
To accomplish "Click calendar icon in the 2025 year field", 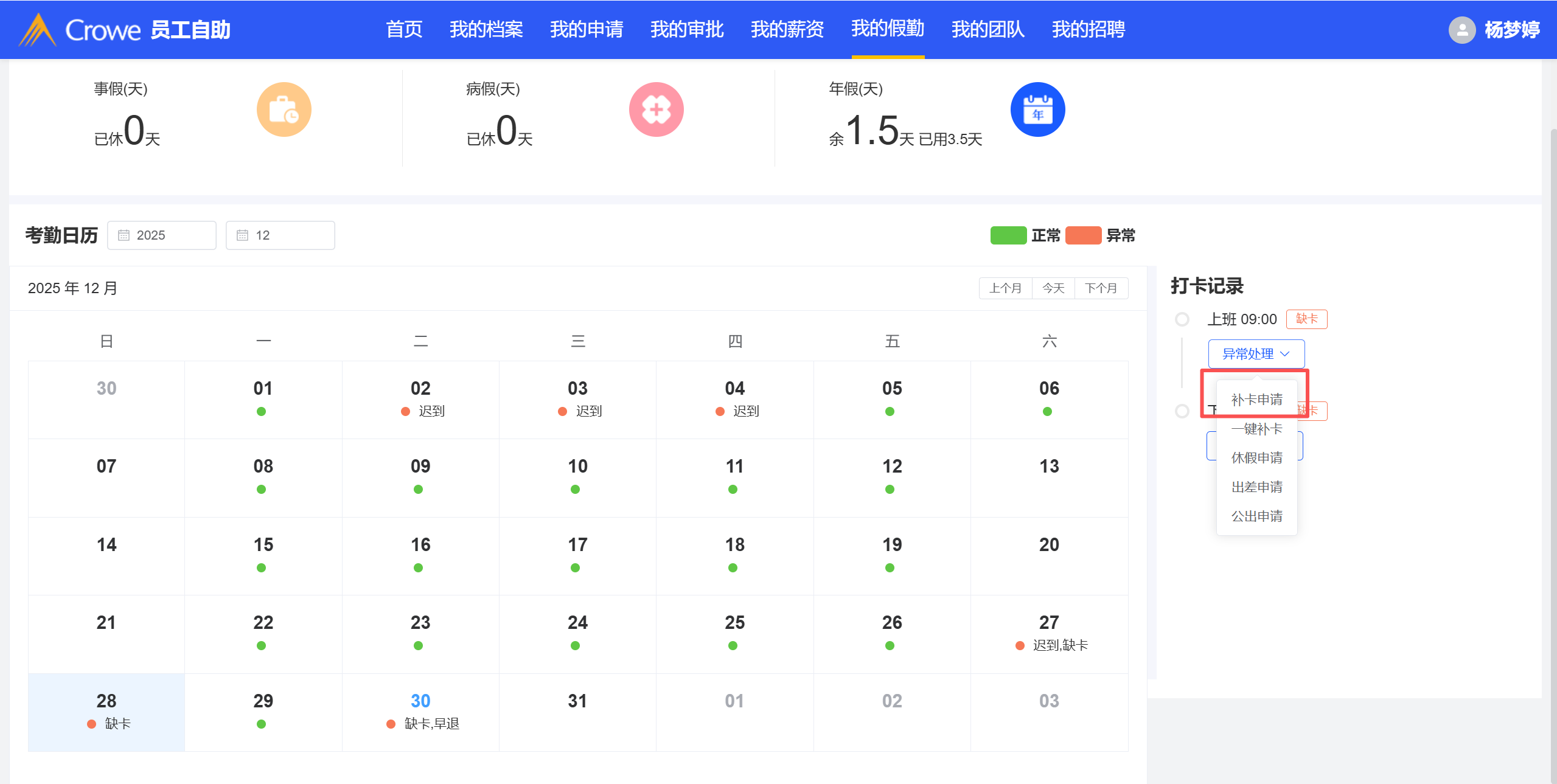I will coord(124,235).
